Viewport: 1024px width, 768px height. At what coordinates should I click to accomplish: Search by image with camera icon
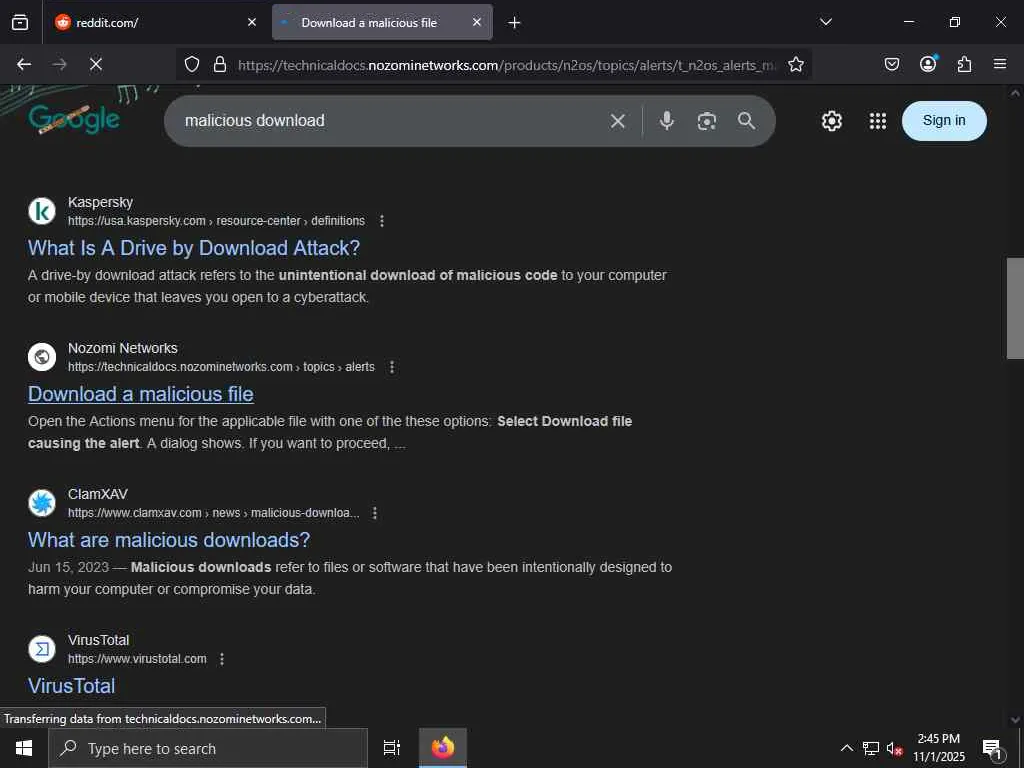tap(707, 121)
